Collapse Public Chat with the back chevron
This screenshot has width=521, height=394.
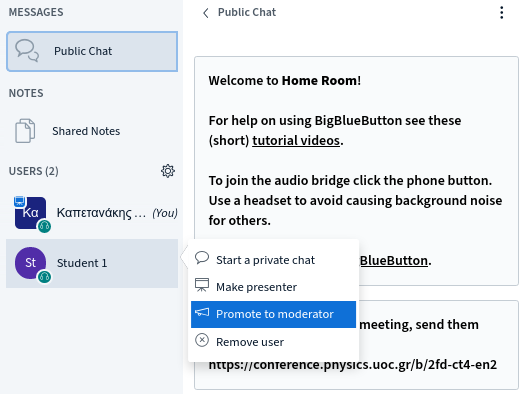pos(206,13)
